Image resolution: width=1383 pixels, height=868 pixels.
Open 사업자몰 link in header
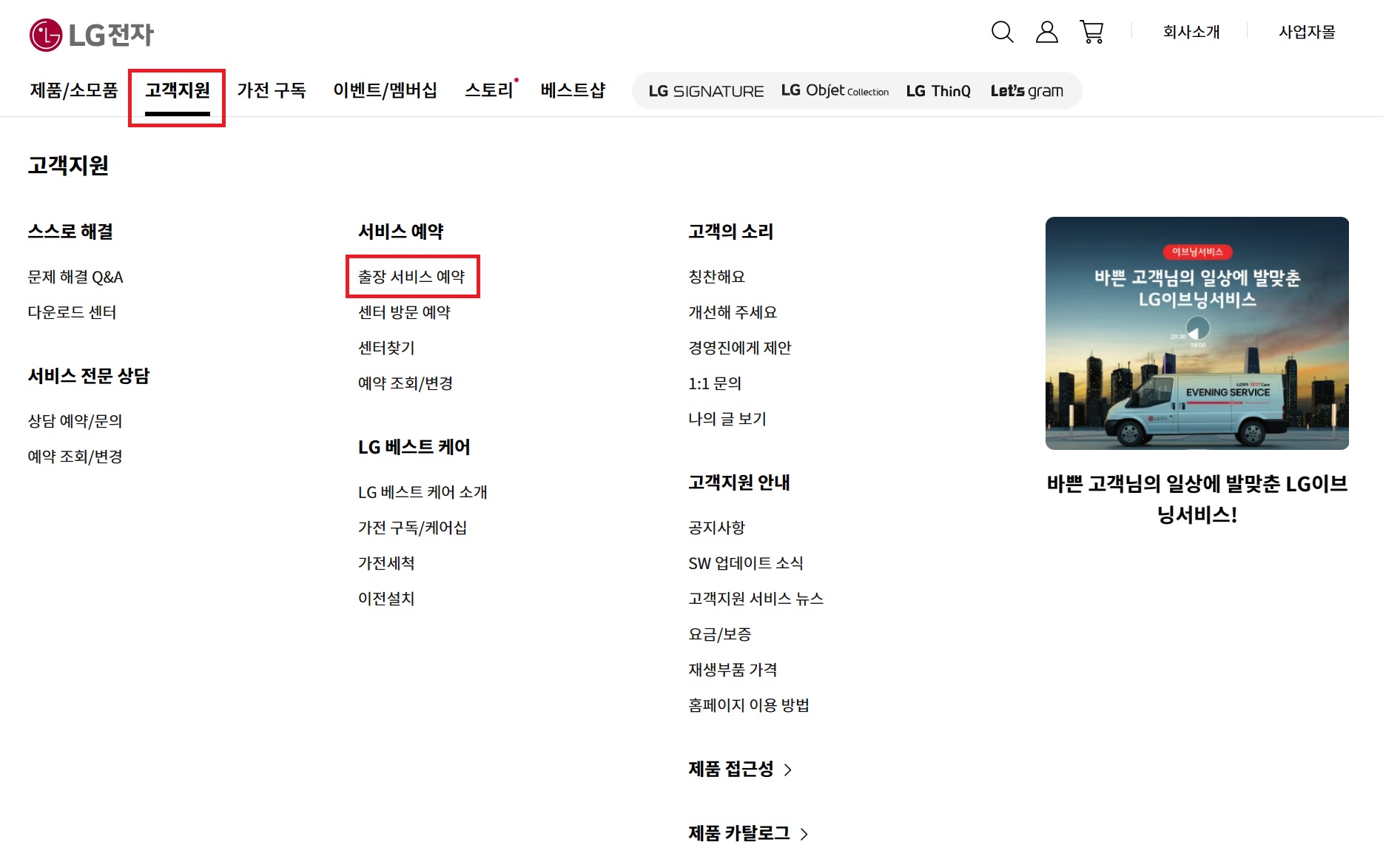(x=1307, y=32)
